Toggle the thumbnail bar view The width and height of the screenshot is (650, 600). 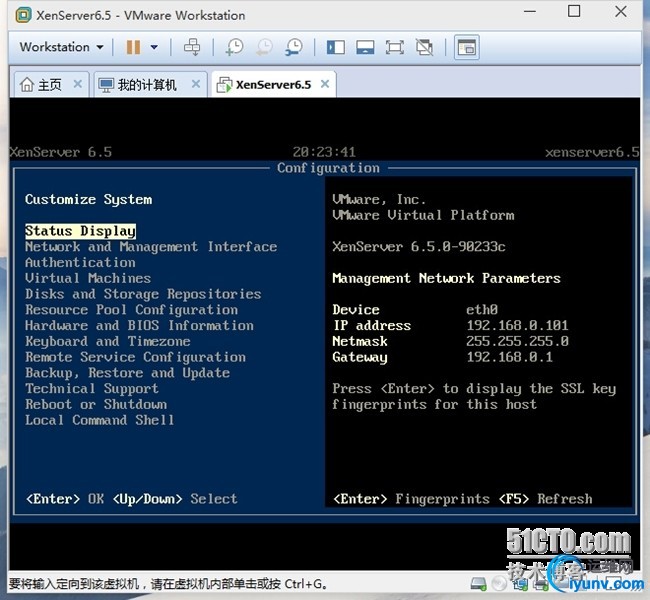(x=365, y=47)
